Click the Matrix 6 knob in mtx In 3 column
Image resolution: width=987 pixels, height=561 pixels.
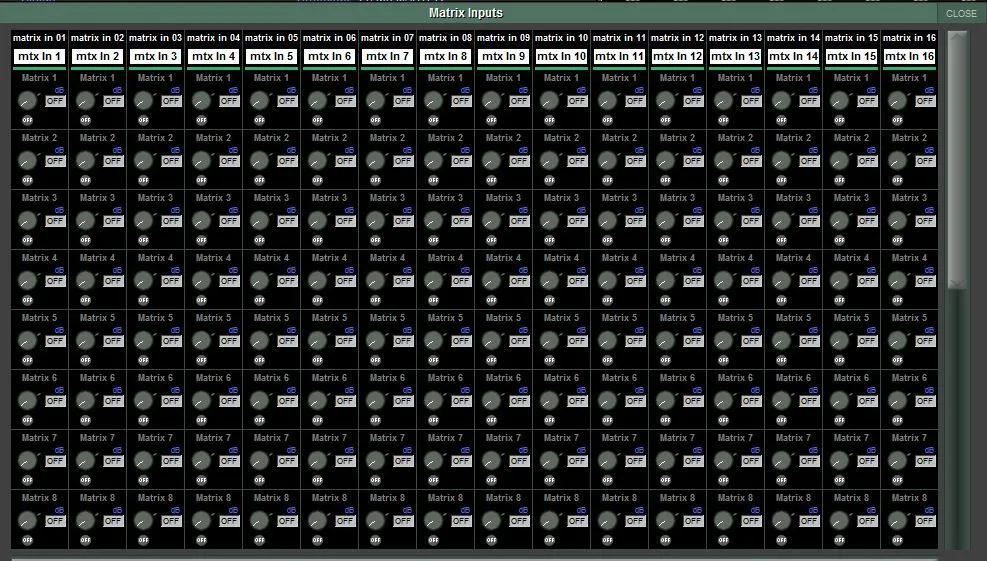144,401
